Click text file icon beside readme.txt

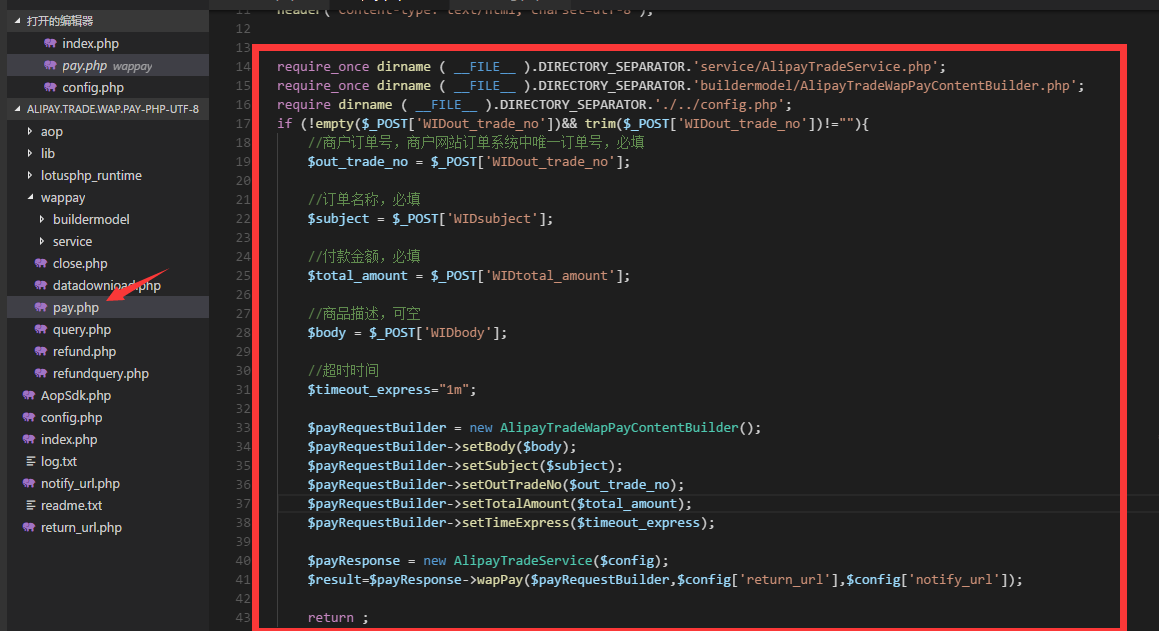pyautogui.click(x=30, y=505)
